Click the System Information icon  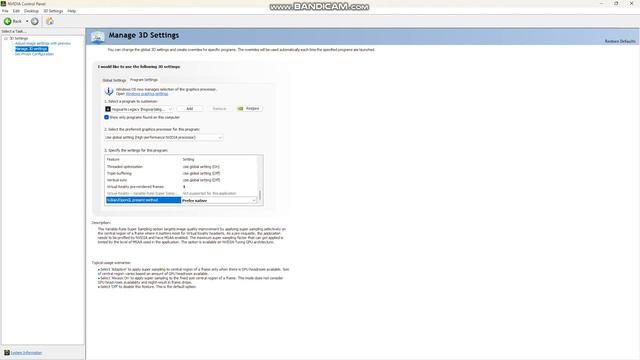point(7,353)
